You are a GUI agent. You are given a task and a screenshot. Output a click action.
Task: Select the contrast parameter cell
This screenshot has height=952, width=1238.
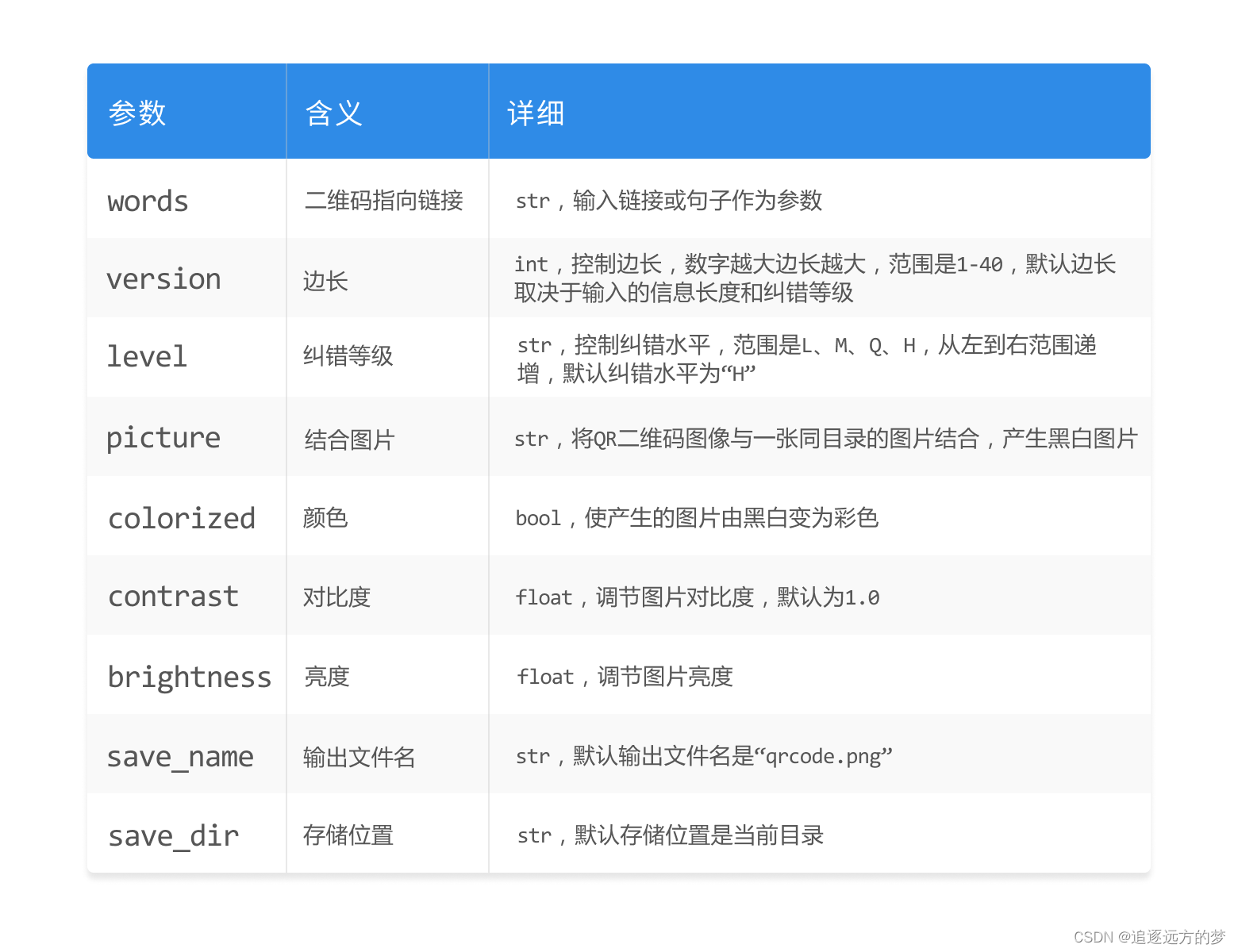(186, 595)
